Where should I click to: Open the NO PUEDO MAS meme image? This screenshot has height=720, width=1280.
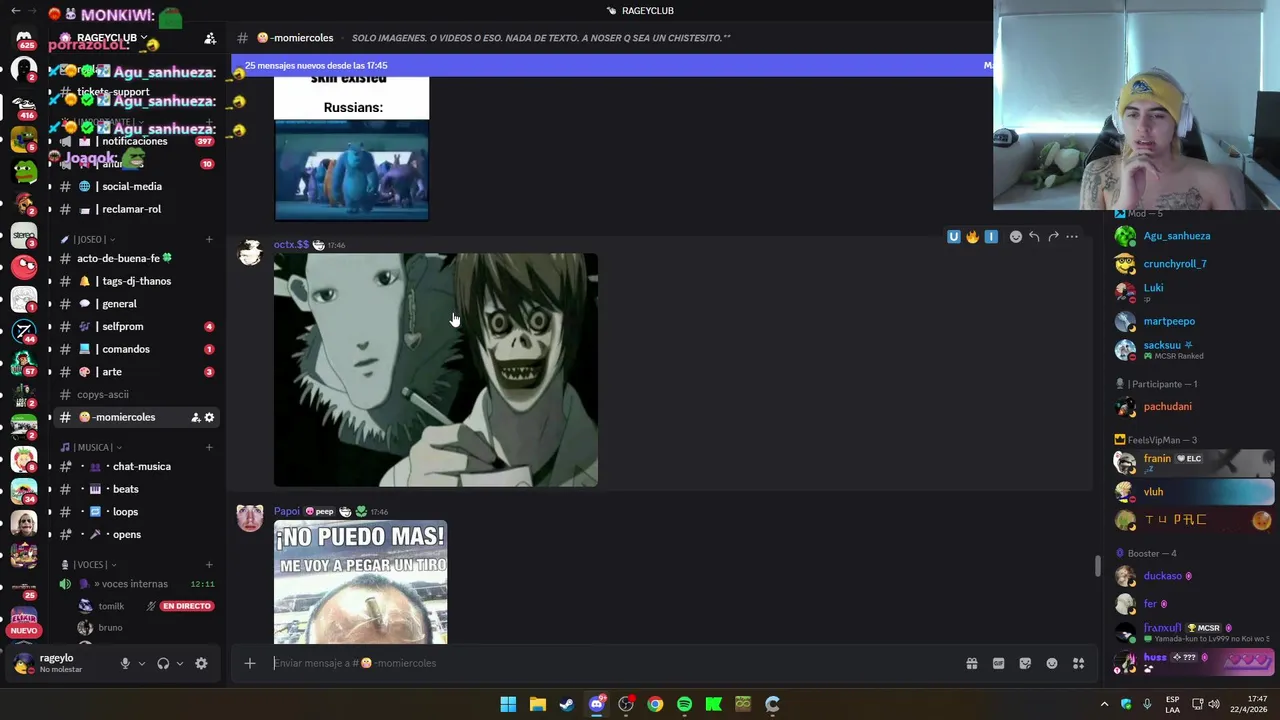click(x=360, y=582)
